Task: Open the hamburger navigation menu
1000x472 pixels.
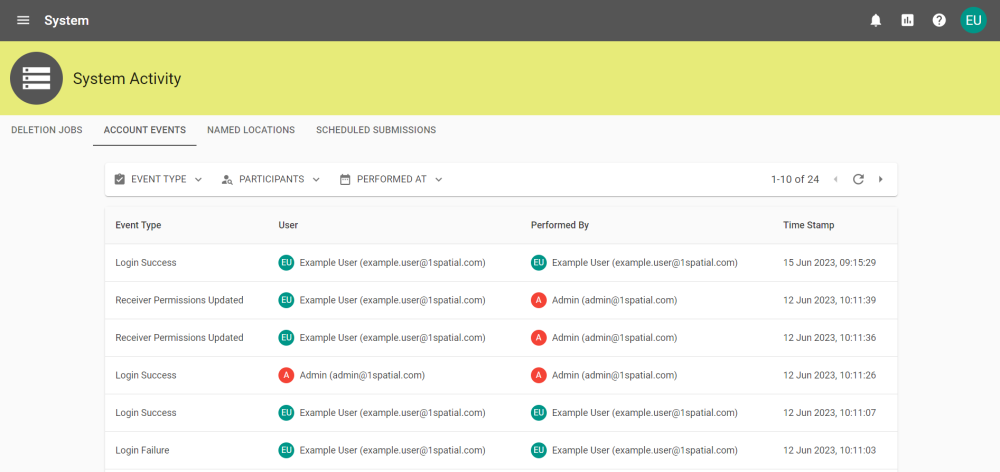Action: coord(23,20)
